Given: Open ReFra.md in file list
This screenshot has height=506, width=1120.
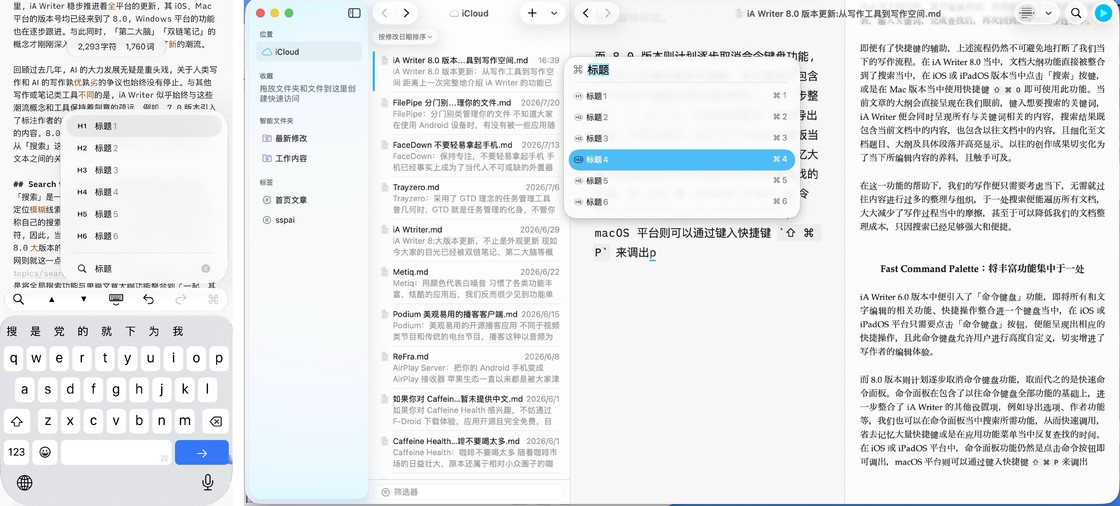Looking at the screenshot, I should click(471, 366).
